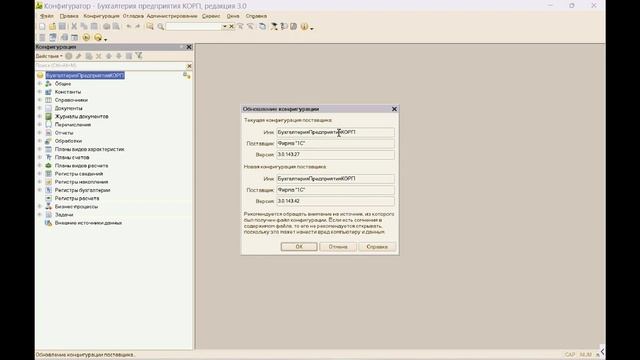Click the filter funnel icon in Конфигурация panel
This screenshot has height=360, width=640.
coord(139,56)
